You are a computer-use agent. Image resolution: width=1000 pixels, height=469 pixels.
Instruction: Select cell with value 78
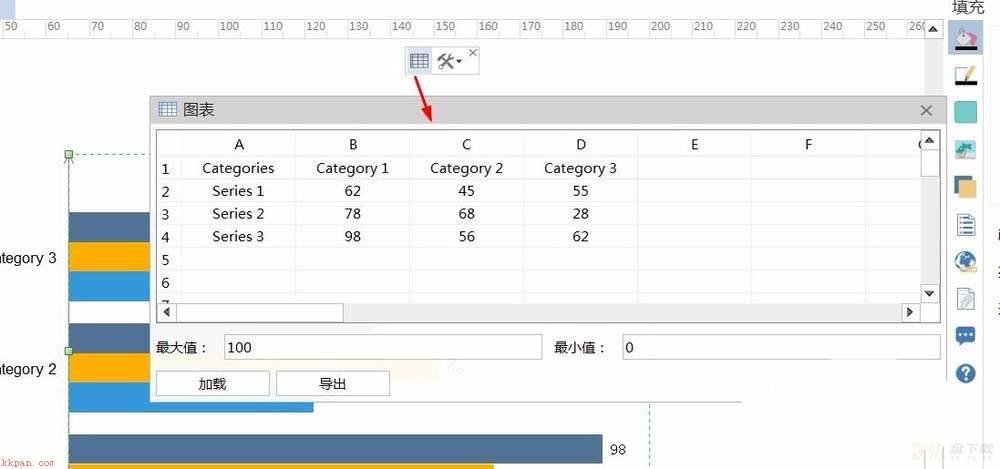pyautogui.click(x=353, y=214)
